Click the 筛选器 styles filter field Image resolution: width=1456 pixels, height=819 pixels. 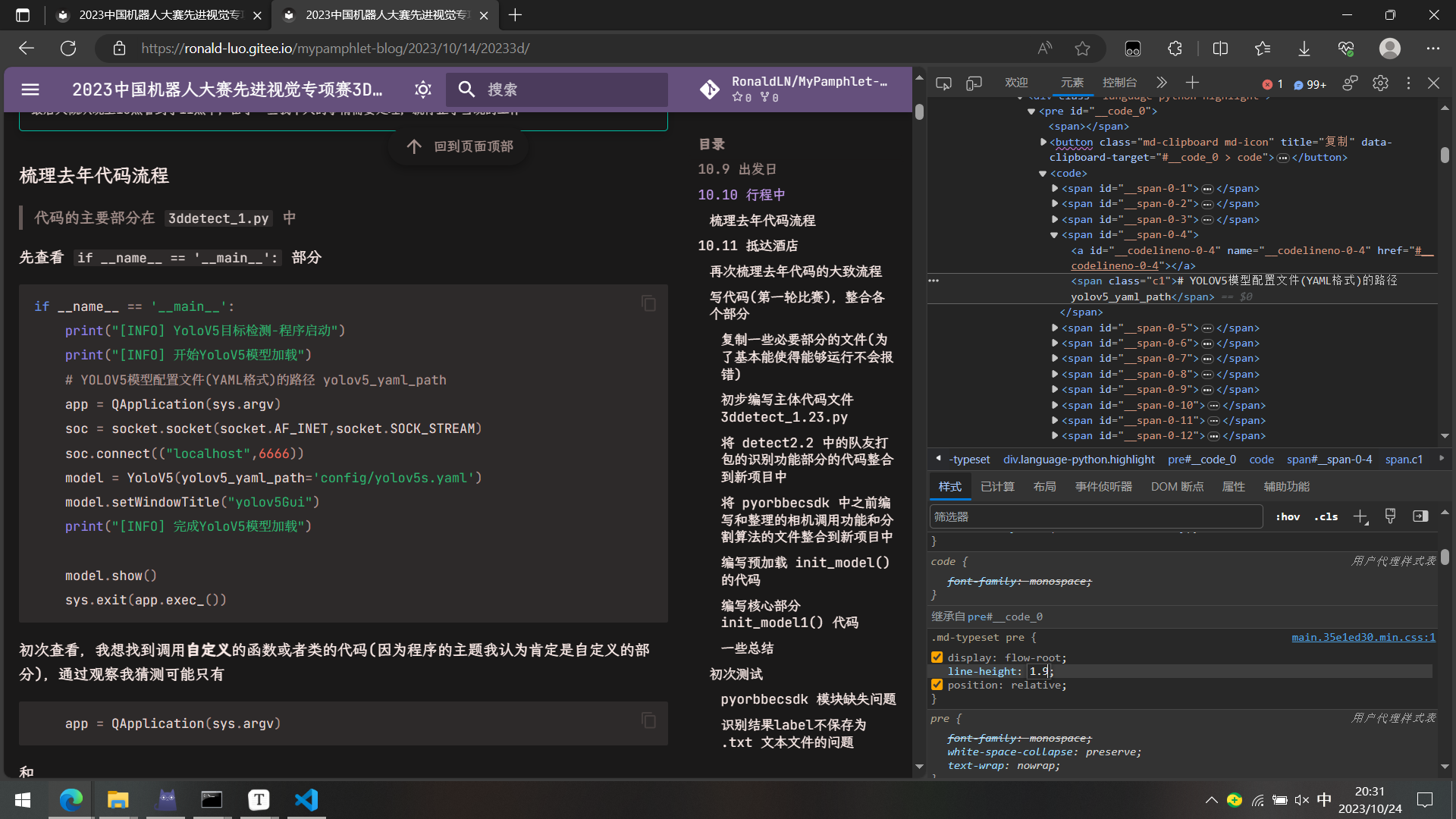(x=1095, y=517)
